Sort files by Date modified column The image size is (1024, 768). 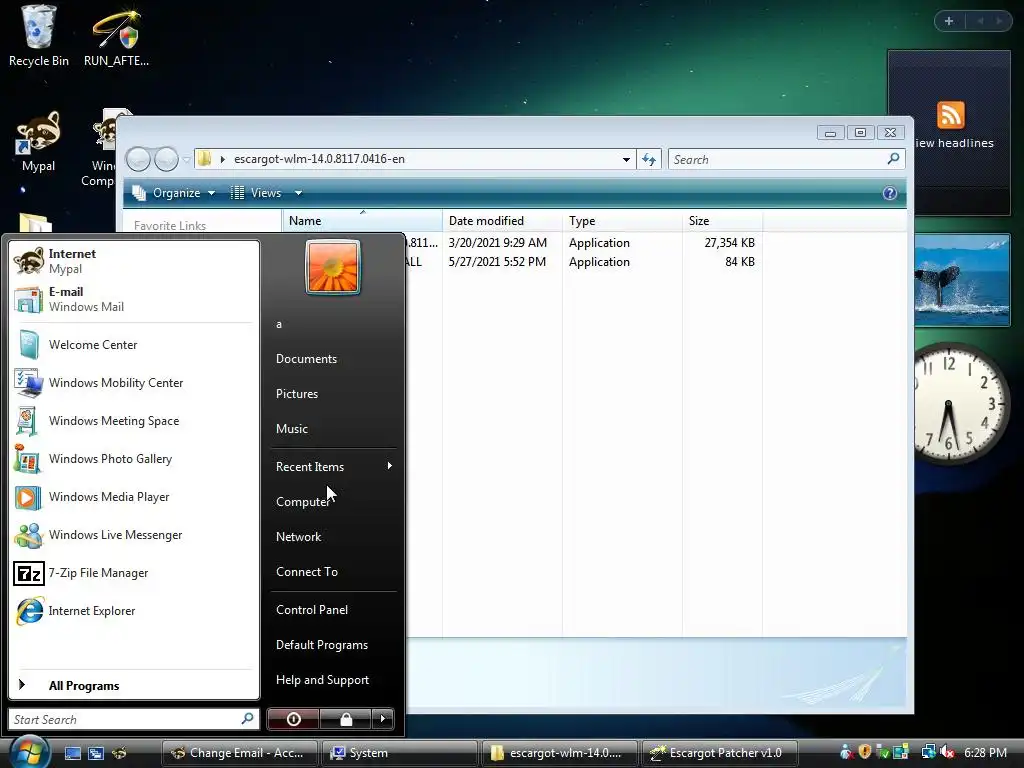(x=502, y=221)
